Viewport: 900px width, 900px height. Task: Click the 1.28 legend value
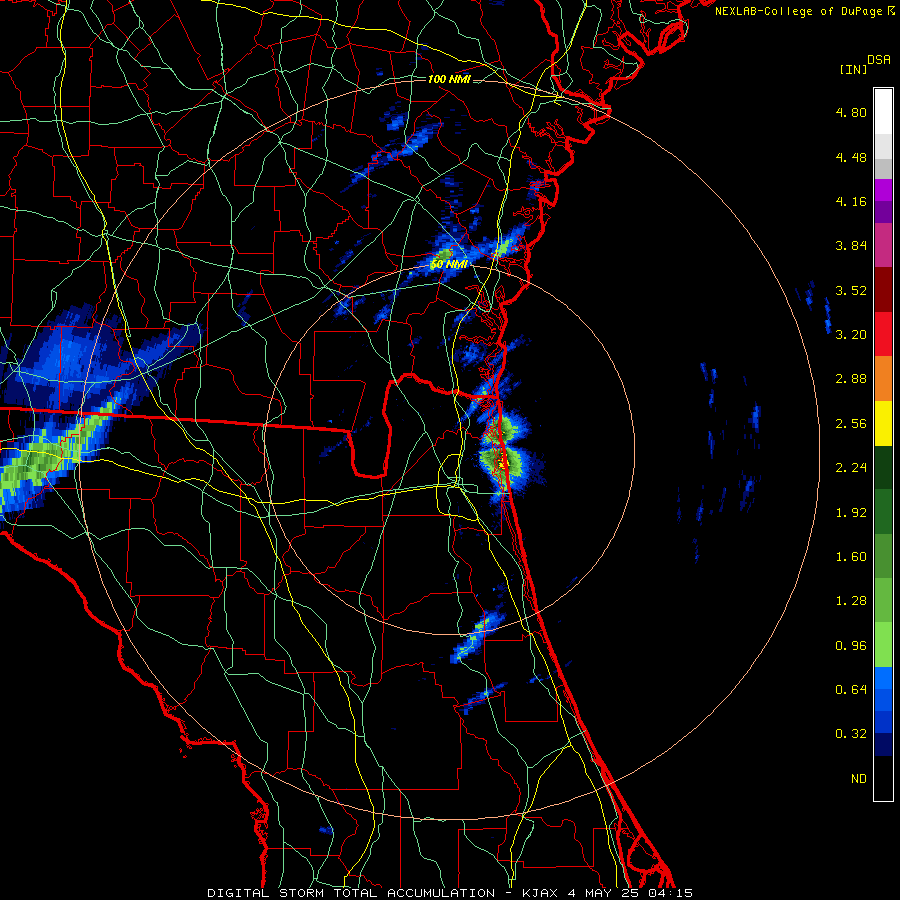(x=851, y=601)
